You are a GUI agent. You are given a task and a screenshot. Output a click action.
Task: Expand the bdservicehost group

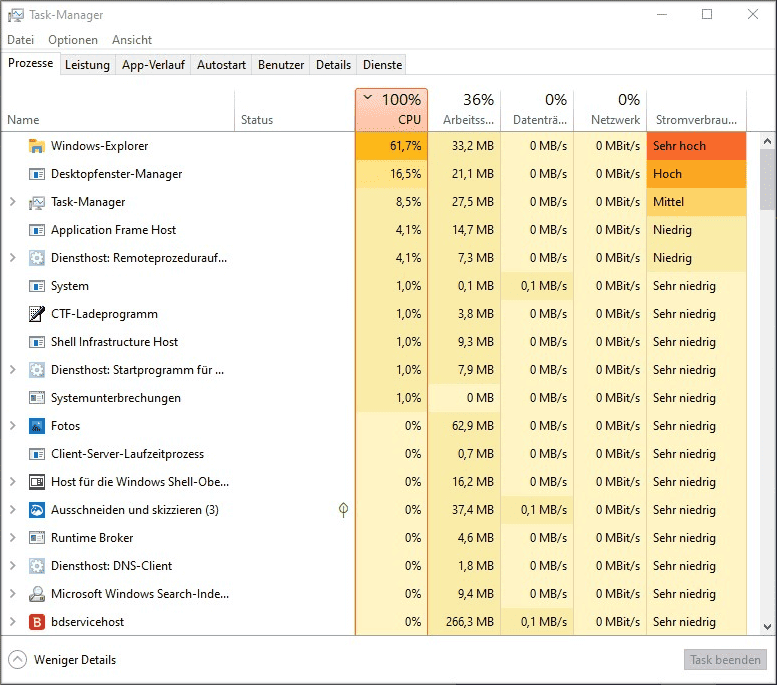click(x=13, y=622)
